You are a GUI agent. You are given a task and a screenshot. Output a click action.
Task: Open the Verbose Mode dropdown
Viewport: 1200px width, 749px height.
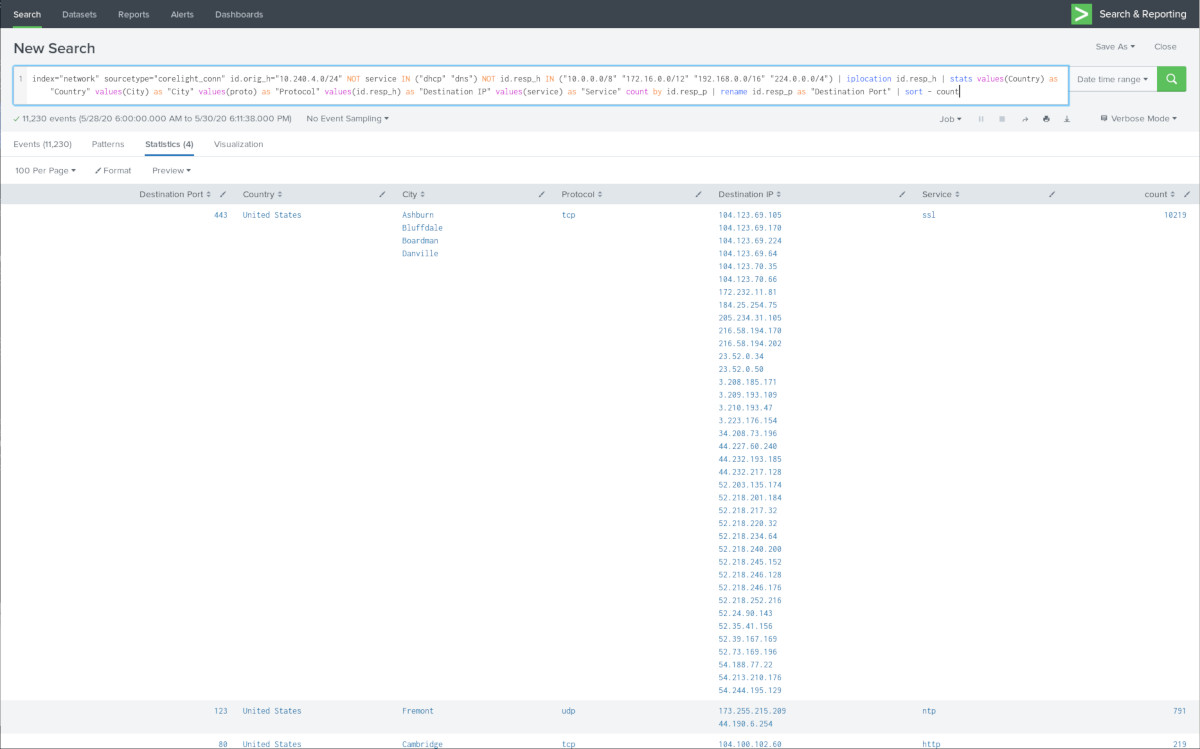click(1138, 119)
